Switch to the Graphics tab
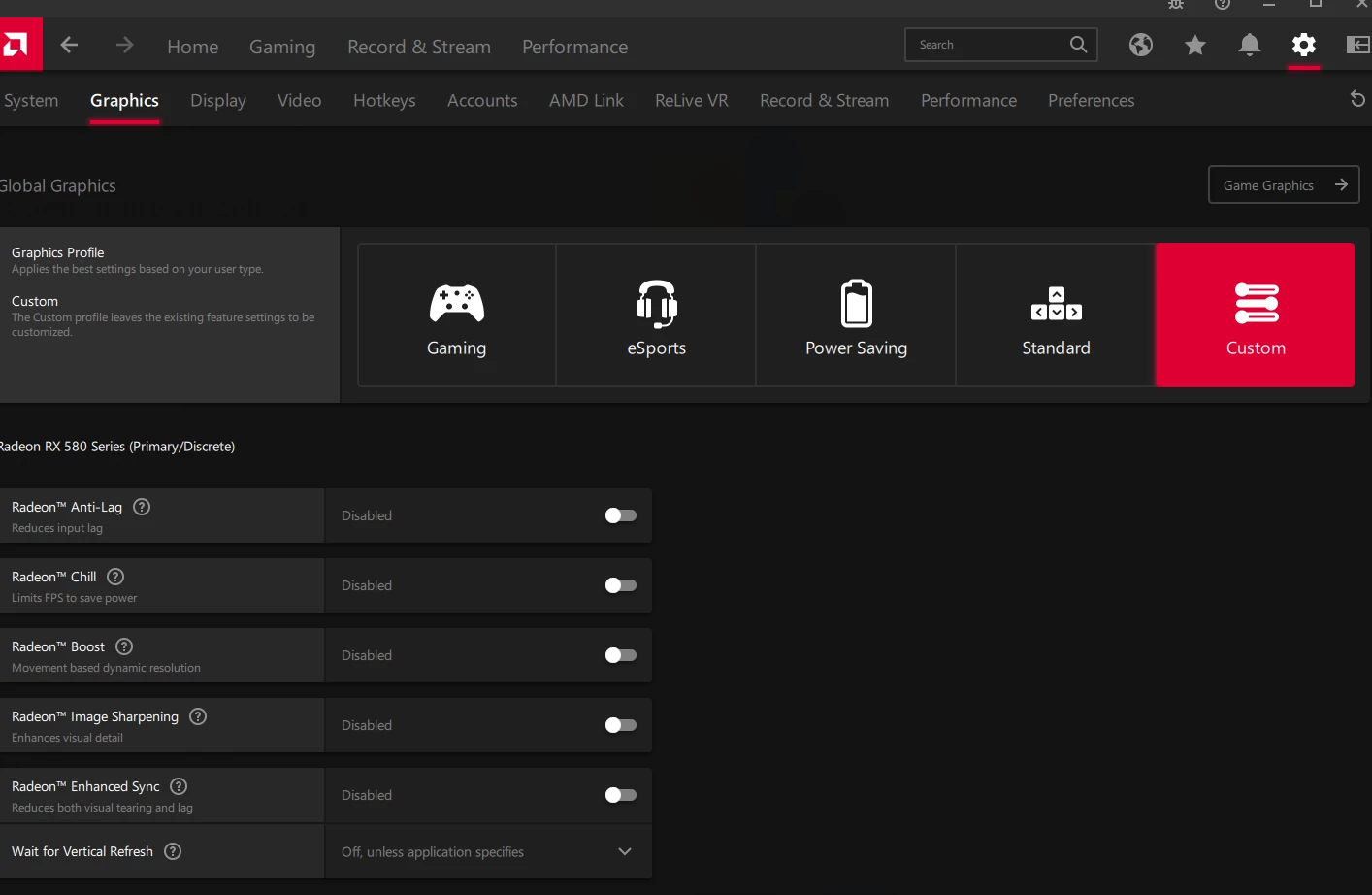 click(x=124, y=100)
